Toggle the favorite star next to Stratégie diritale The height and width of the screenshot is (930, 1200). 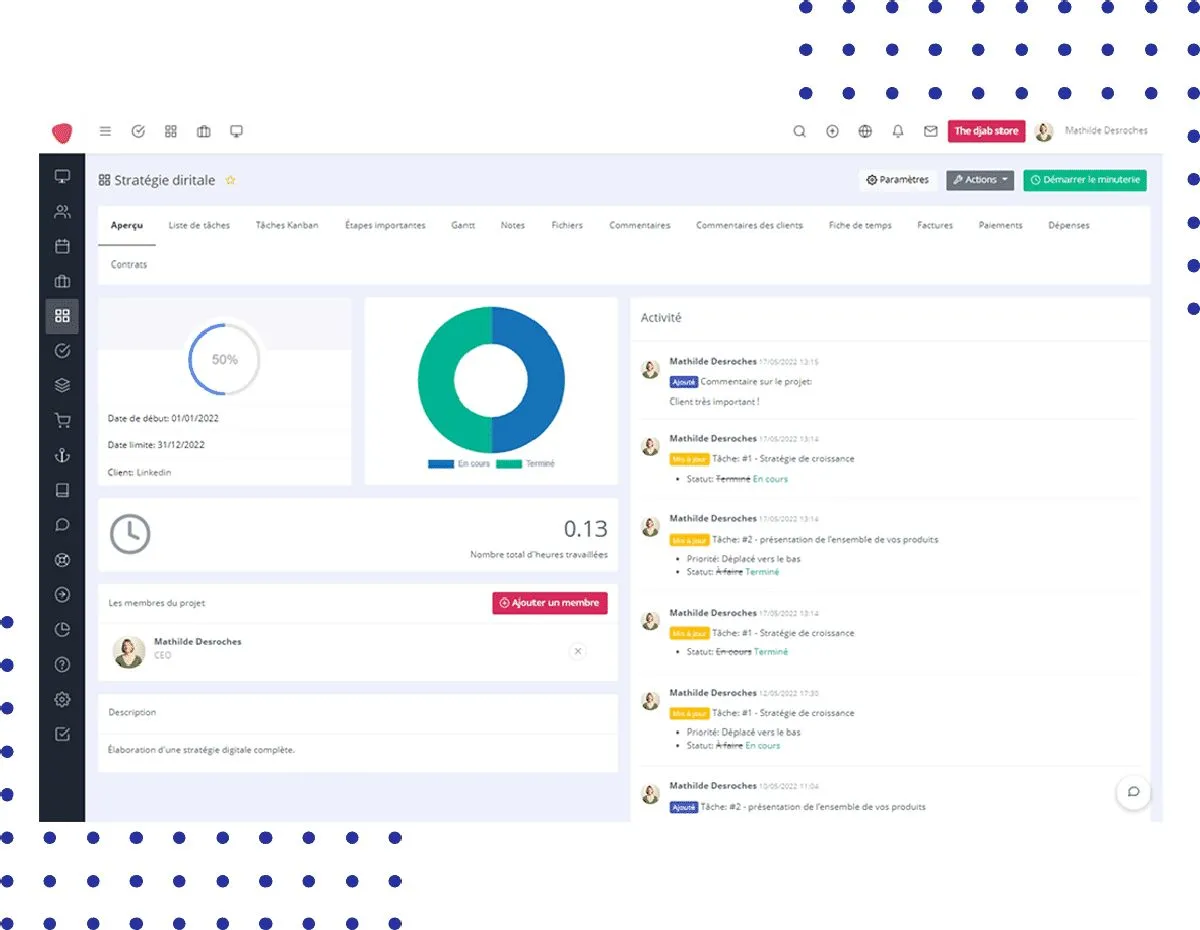tap(230, 181)
